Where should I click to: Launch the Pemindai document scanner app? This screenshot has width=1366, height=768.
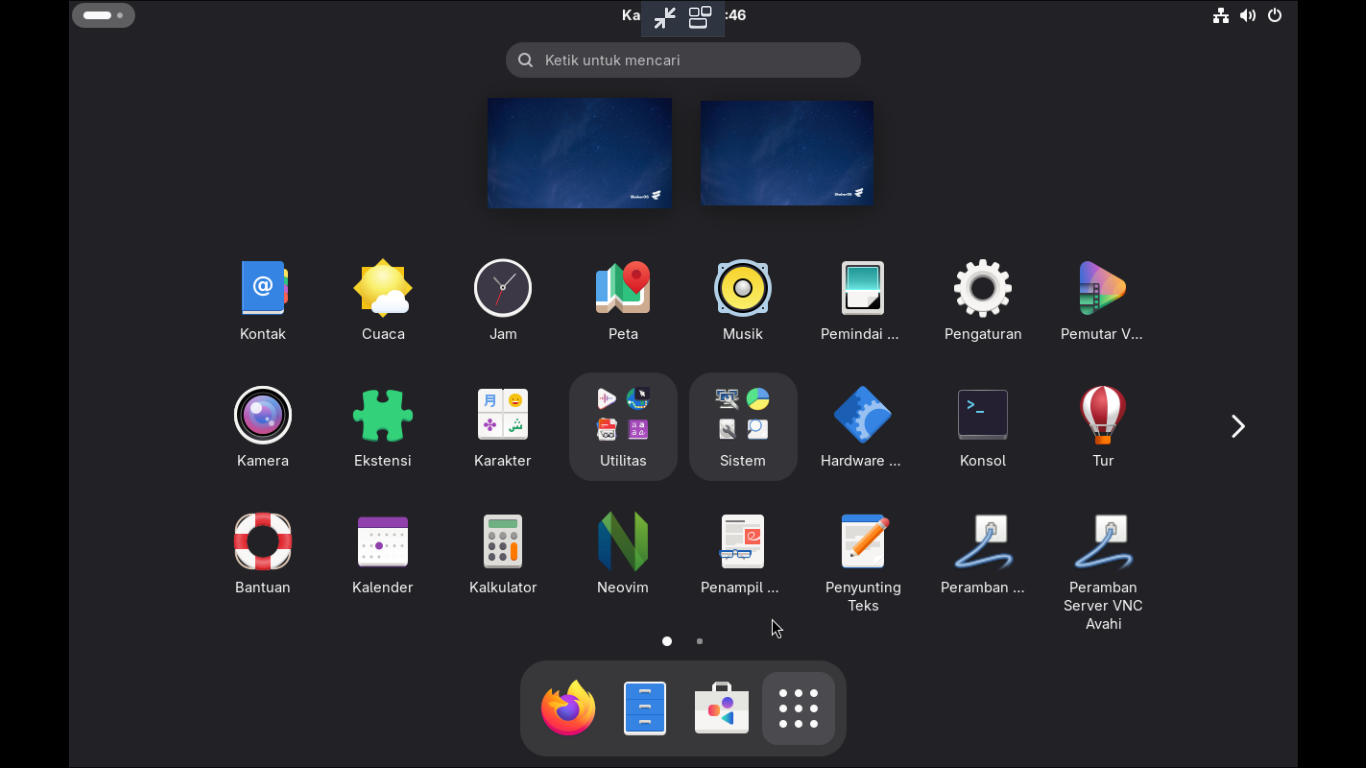coord(862,300)
